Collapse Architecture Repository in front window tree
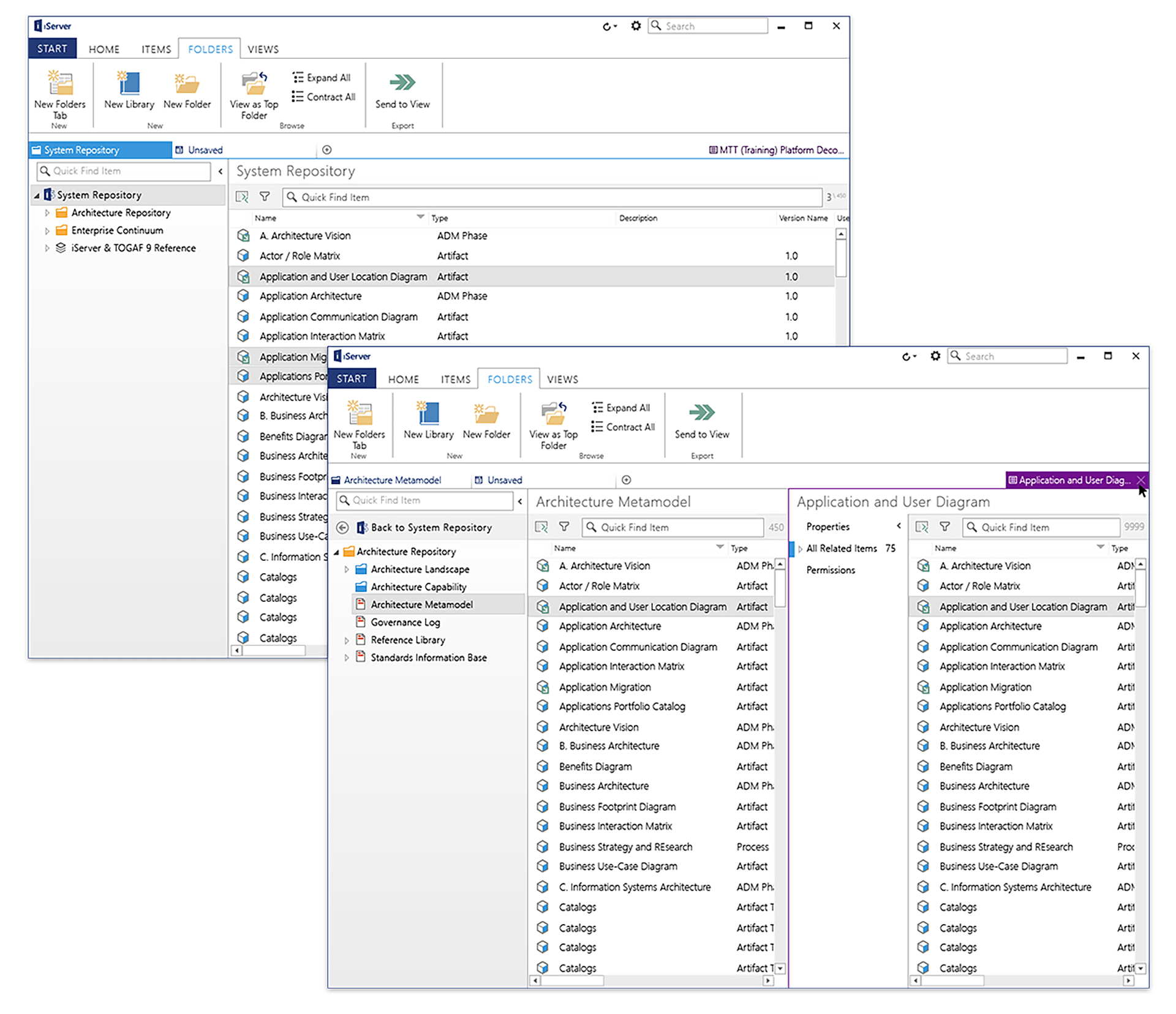This screenshot has width=1176, height=1014. tap(336, 552)
